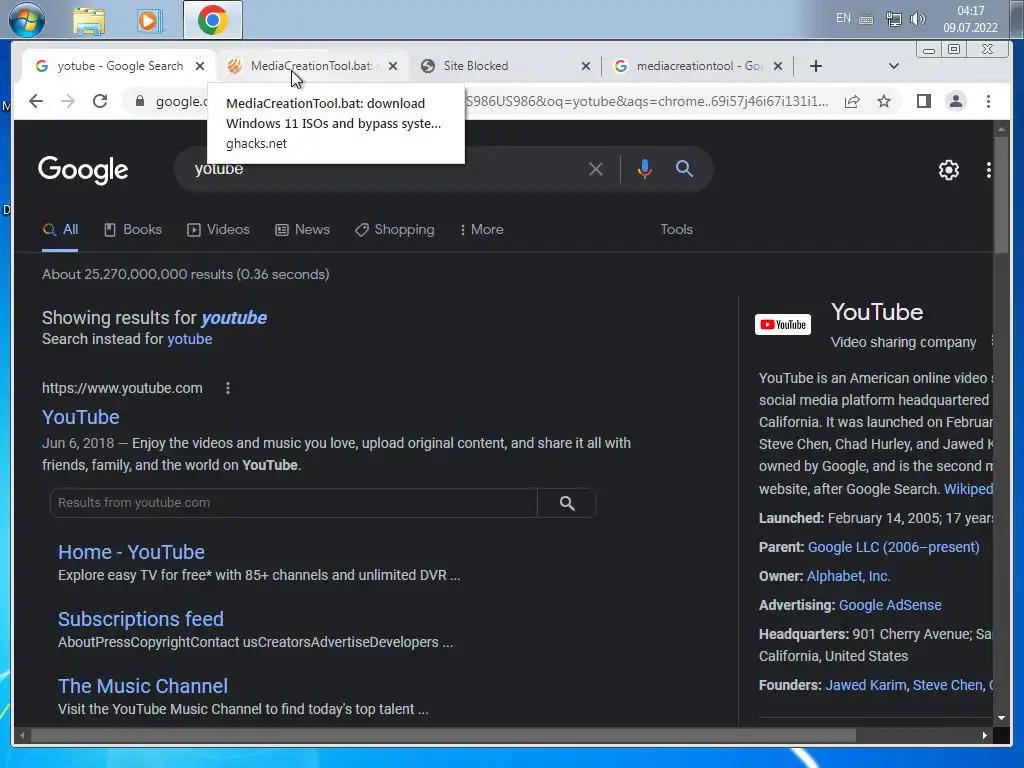This screenshot has height=768, width=1024.
Task: Click the EN language indicator
Action: pyautogui.click(x=843, y=18)
